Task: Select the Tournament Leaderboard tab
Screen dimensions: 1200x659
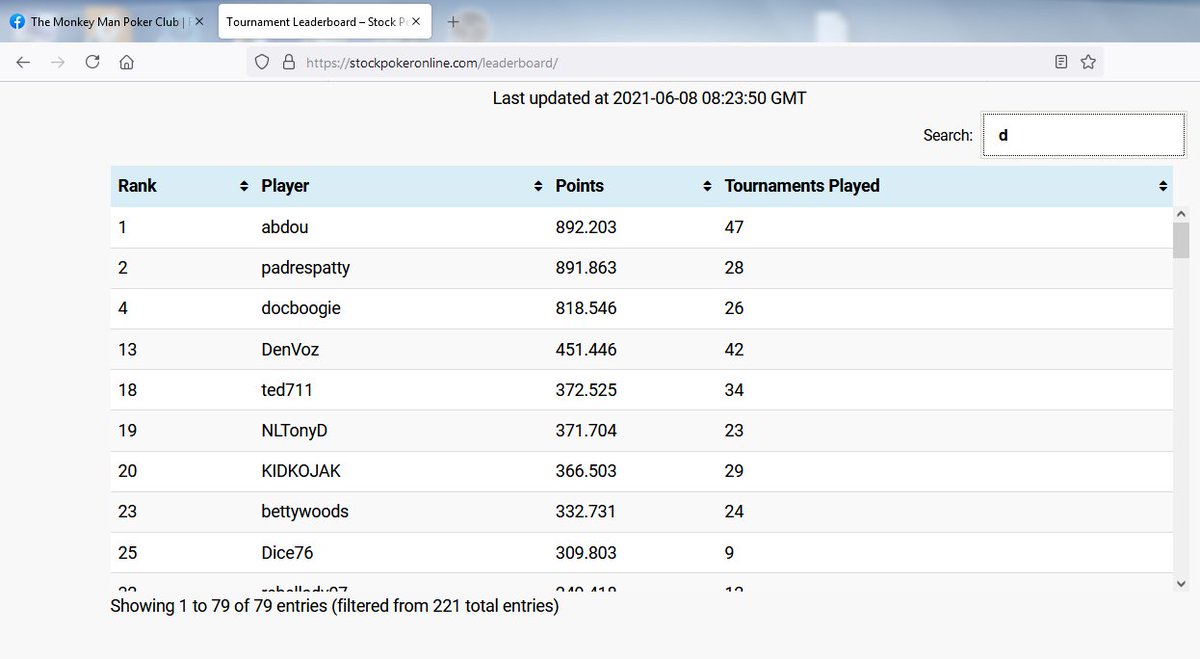Action: (325, 21)
